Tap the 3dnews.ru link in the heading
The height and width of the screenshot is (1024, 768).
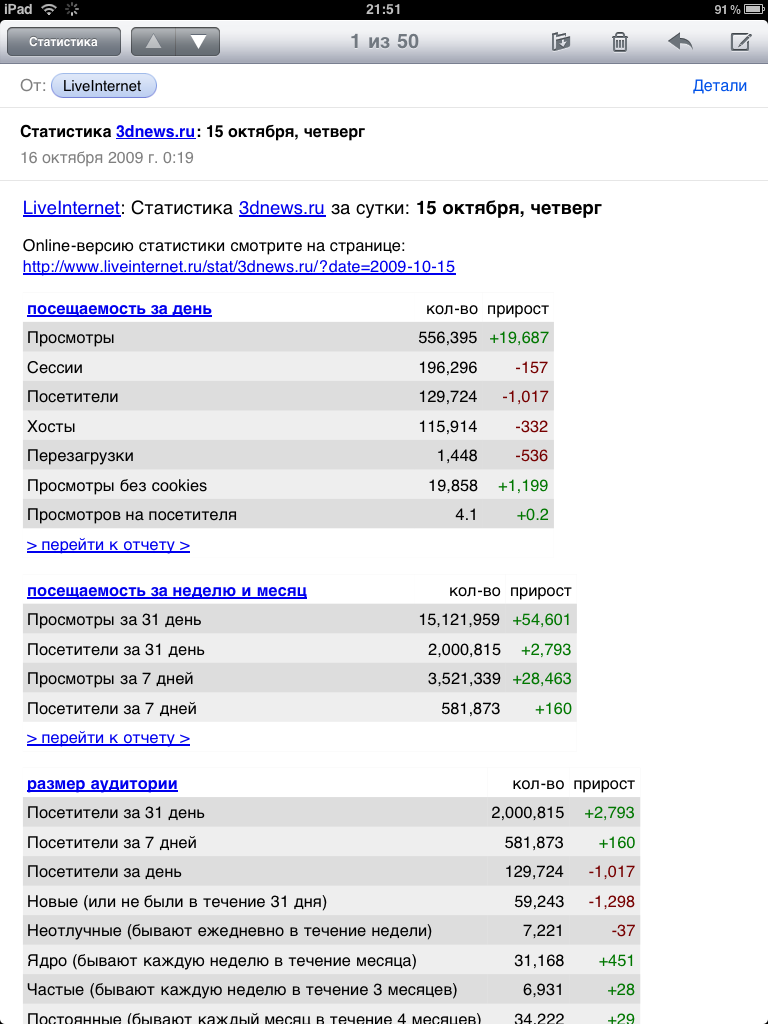(282, 208)
